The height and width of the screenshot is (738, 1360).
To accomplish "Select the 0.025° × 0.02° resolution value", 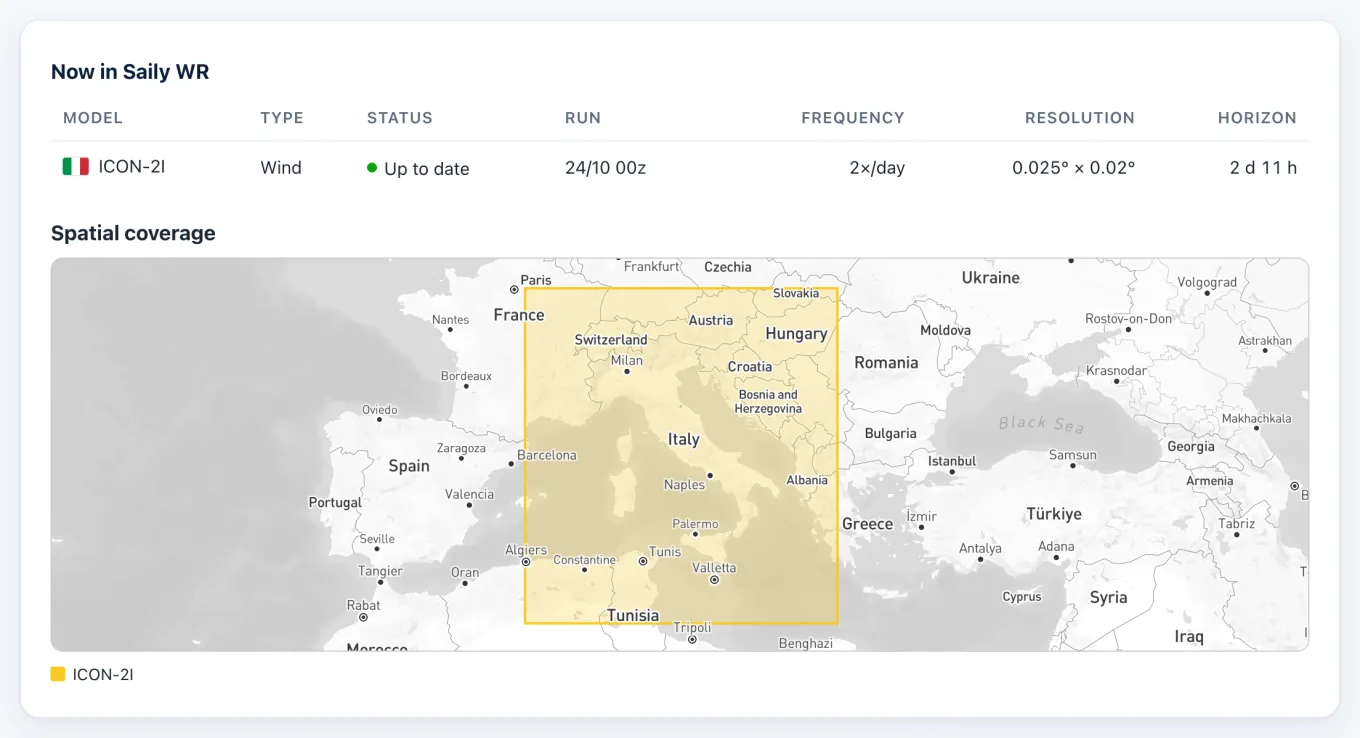I will (x=1074, y=168).
